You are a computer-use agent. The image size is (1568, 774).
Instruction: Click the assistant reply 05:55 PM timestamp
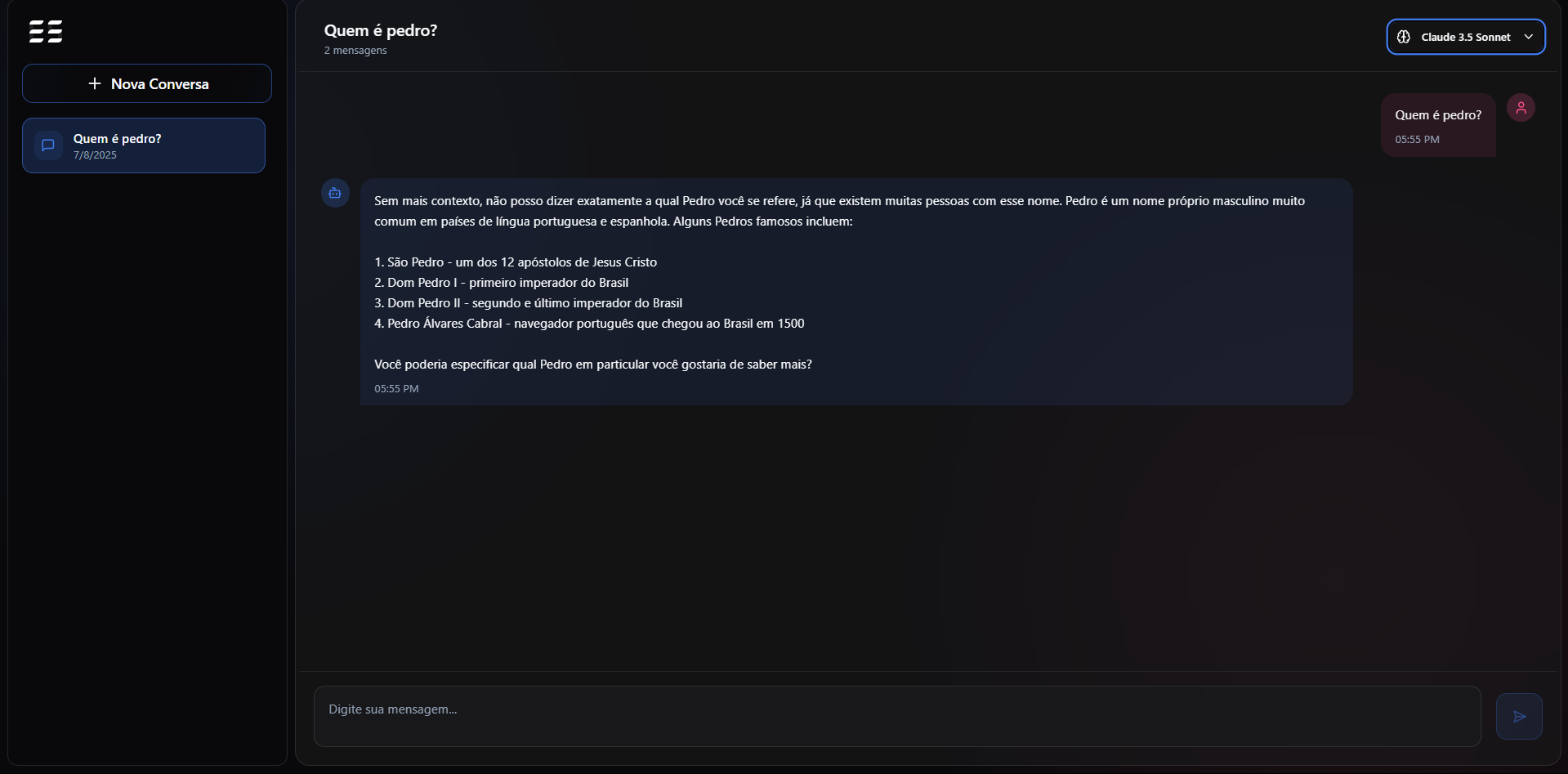pyautogui.click(x=396, y=389)
